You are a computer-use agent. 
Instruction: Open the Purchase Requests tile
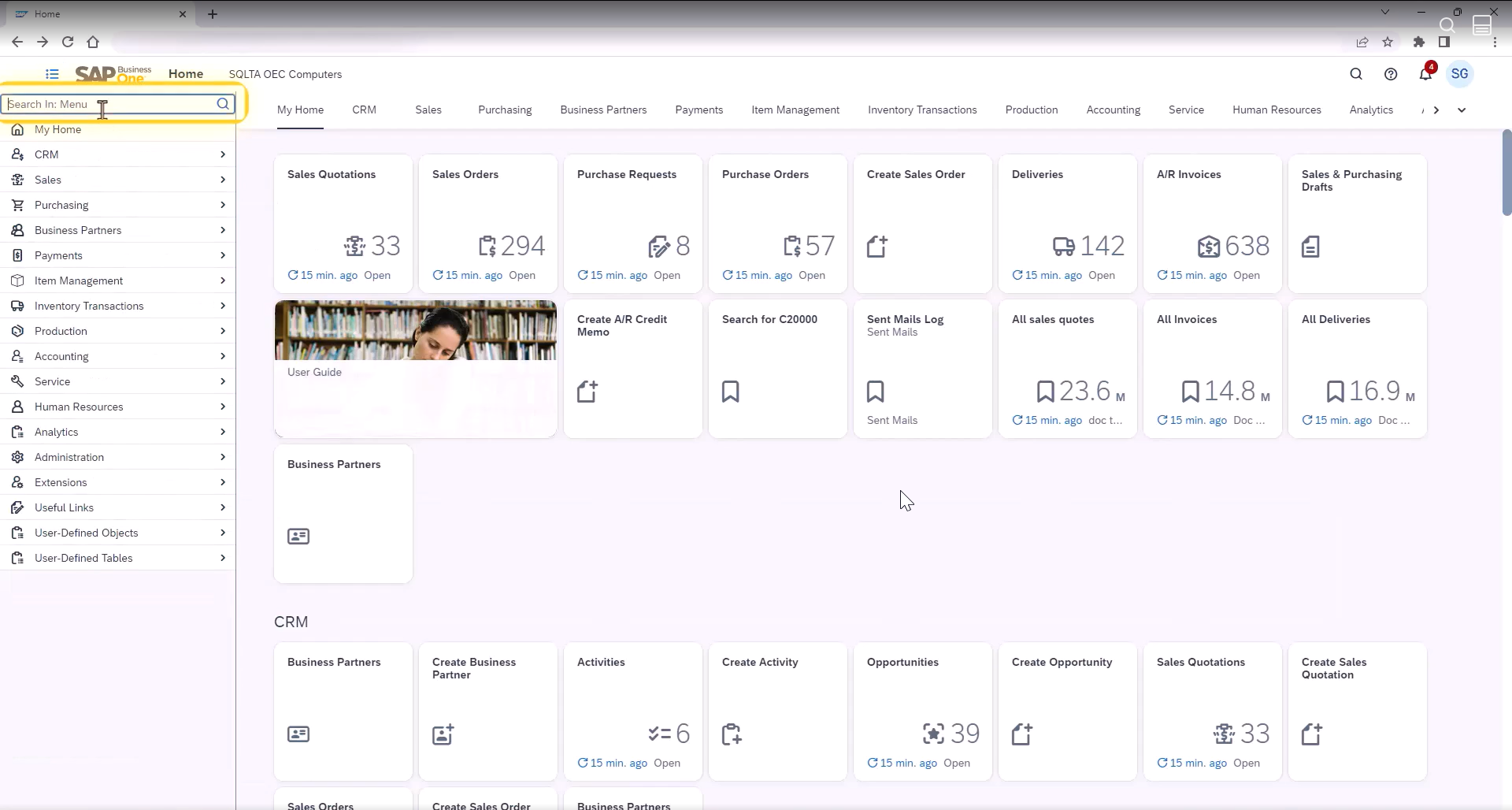633,224
